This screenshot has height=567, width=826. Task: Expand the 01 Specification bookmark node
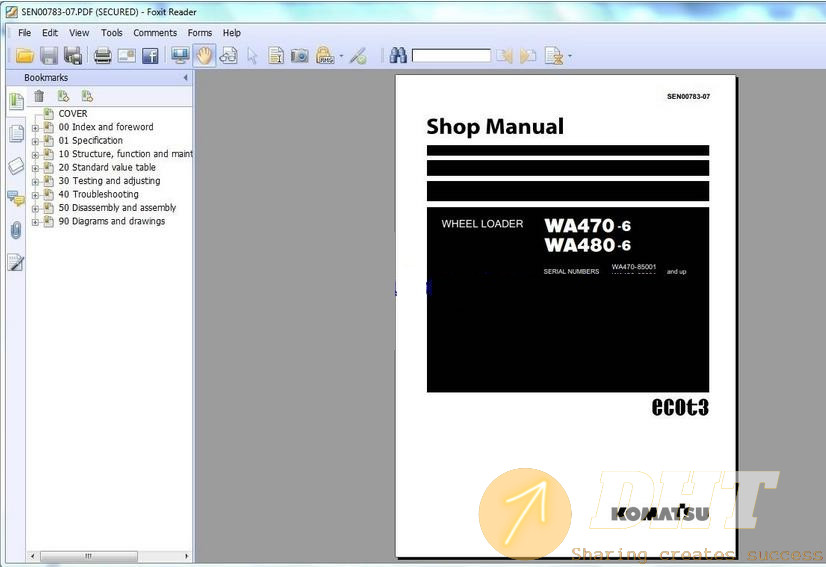click(x=35, y=141)
